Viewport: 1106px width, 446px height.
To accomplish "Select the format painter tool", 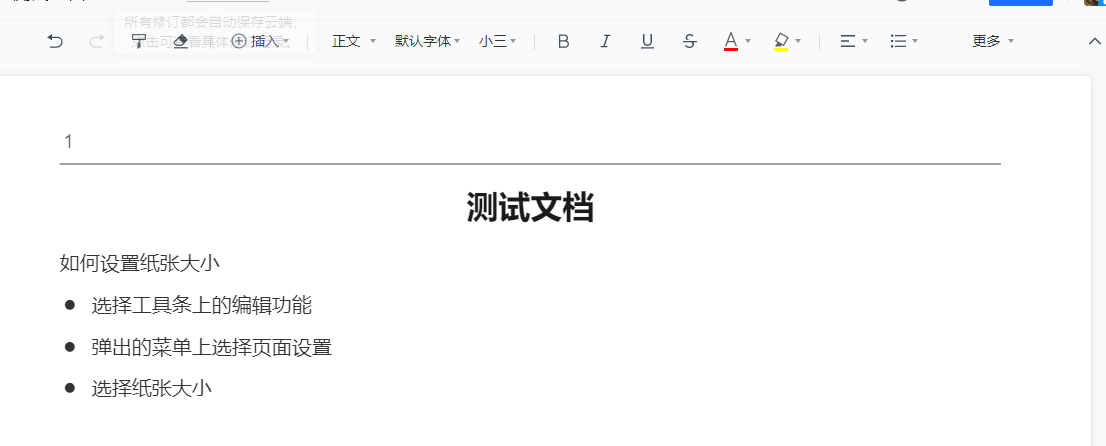I will coord(139,41).
